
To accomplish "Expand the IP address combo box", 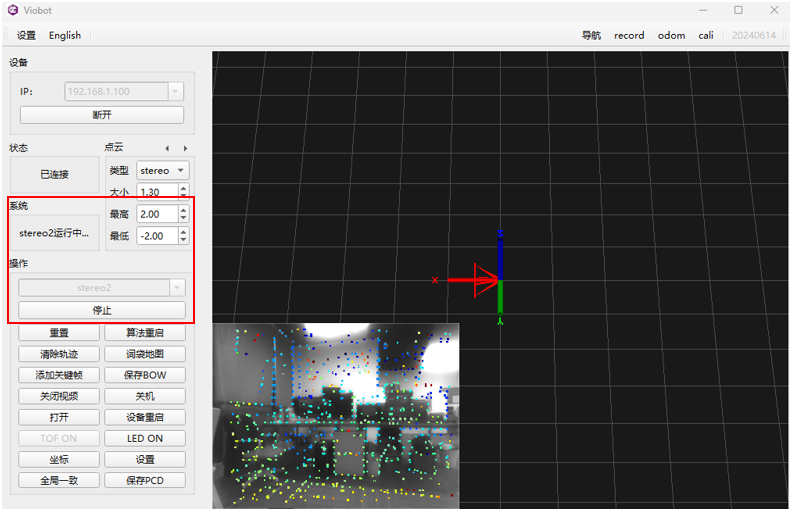I will [176, 91].
